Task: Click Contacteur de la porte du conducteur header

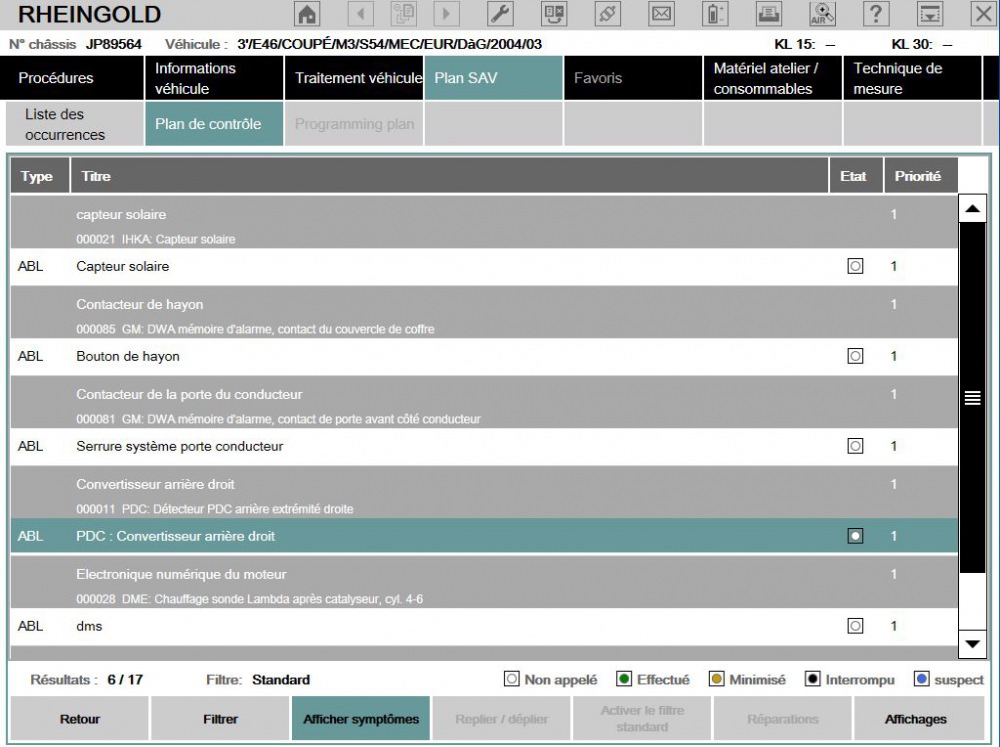Action: 484,403
